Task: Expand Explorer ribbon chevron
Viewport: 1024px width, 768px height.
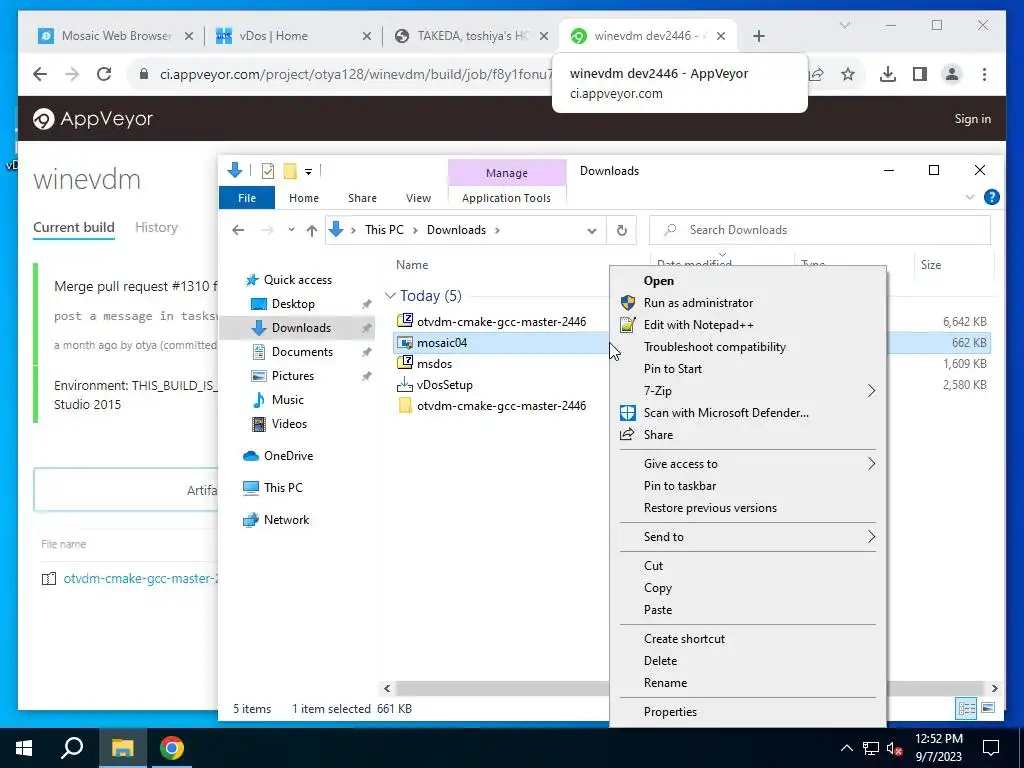Action: pos(970,197)
